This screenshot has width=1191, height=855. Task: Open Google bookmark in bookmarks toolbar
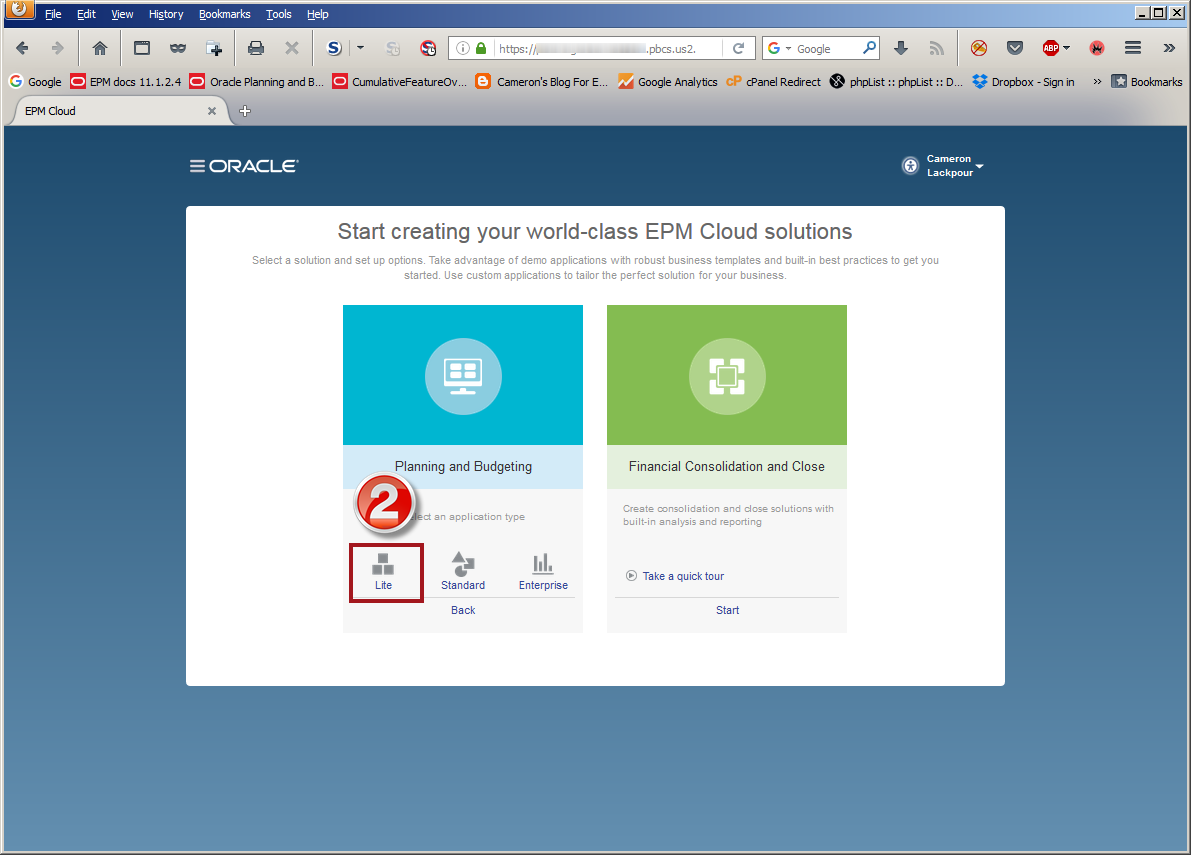pos(36,81)
